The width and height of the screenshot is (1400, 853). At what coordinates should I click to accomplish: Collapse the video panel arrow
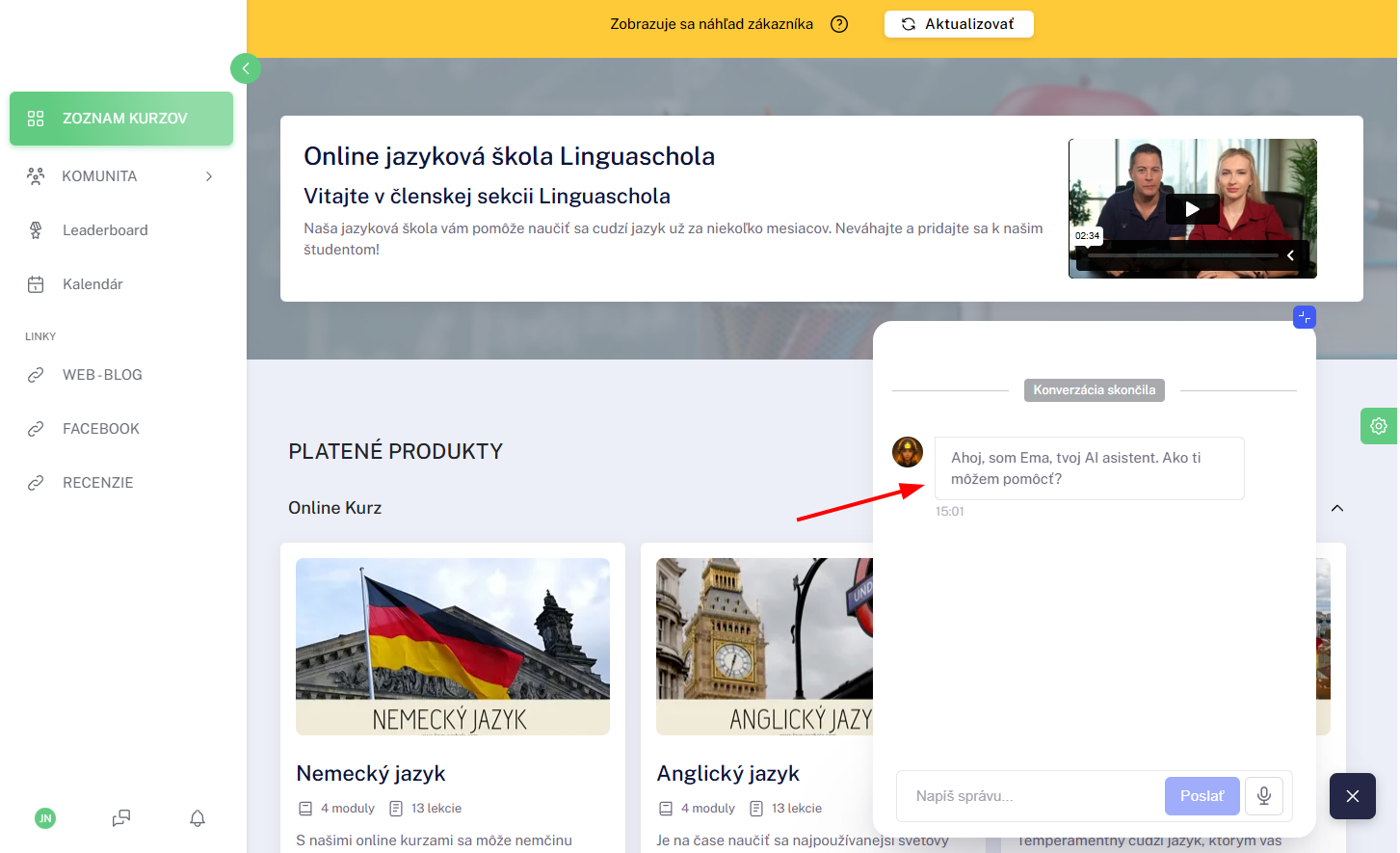[1290, 255]
